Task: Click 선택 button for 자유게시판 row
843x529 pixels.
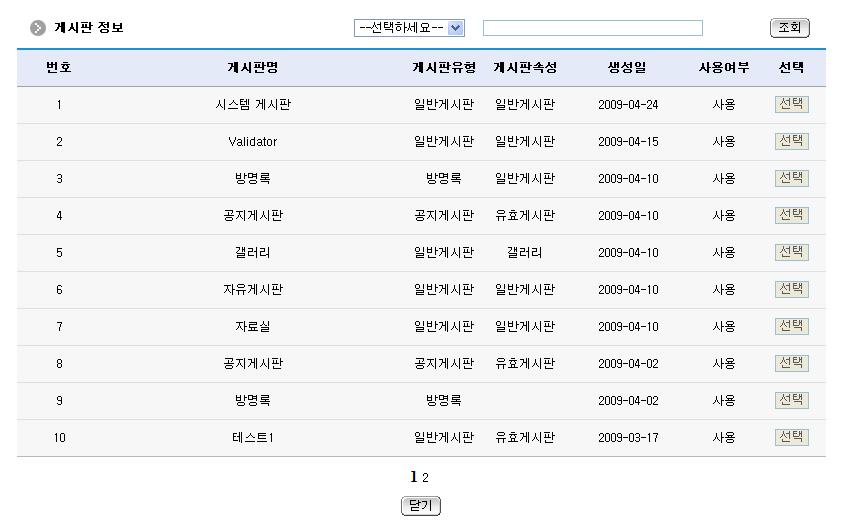Action: 791,289
